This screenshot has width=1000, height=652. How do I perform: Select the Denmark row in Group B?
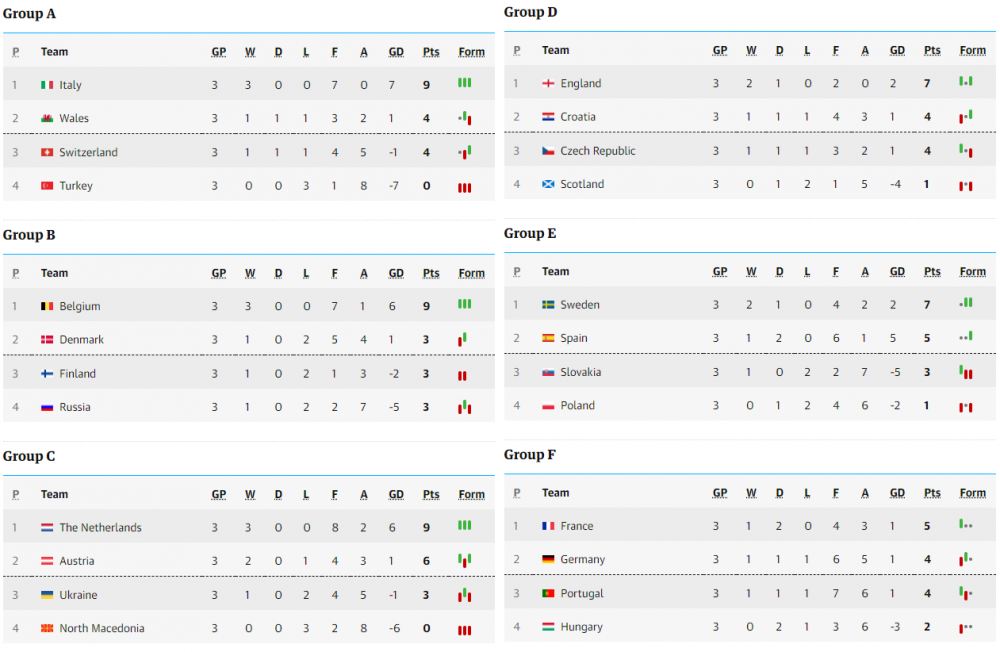point(249,339)
